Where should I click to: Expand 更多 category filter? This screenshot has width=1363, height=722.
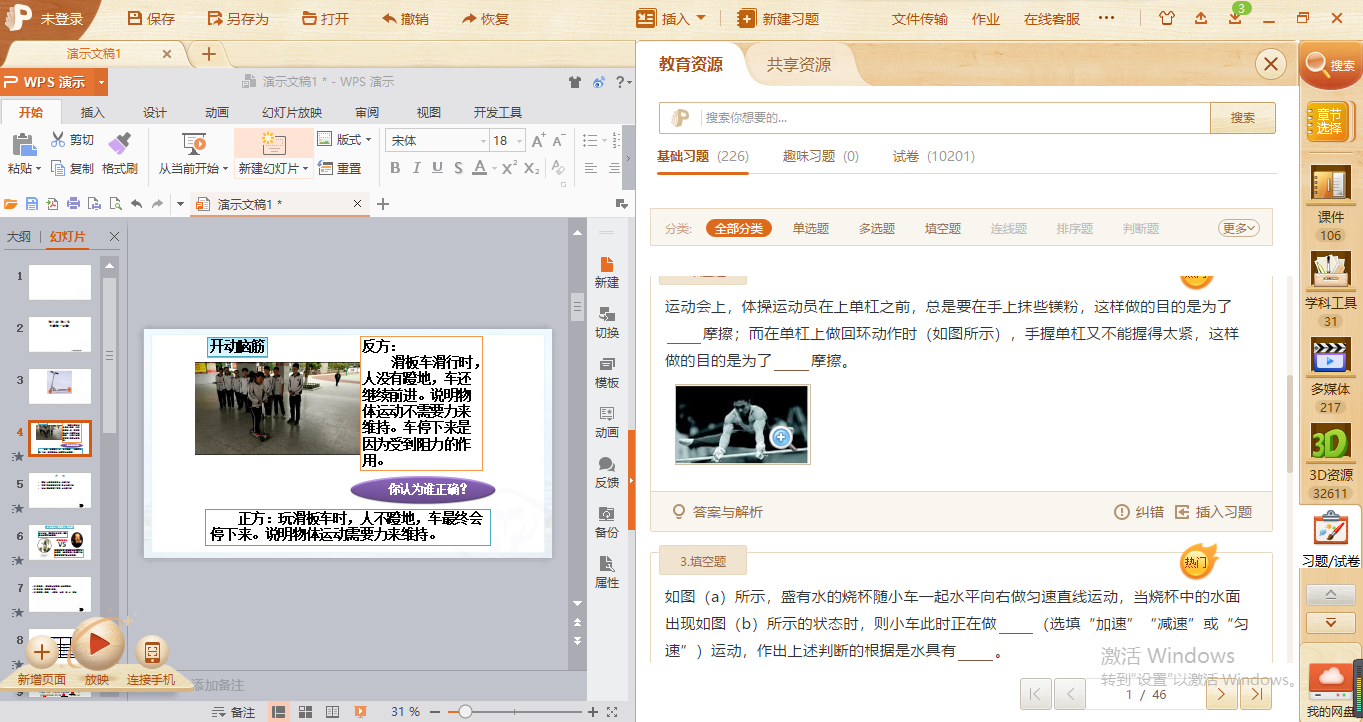click(x=1239, y=229)
